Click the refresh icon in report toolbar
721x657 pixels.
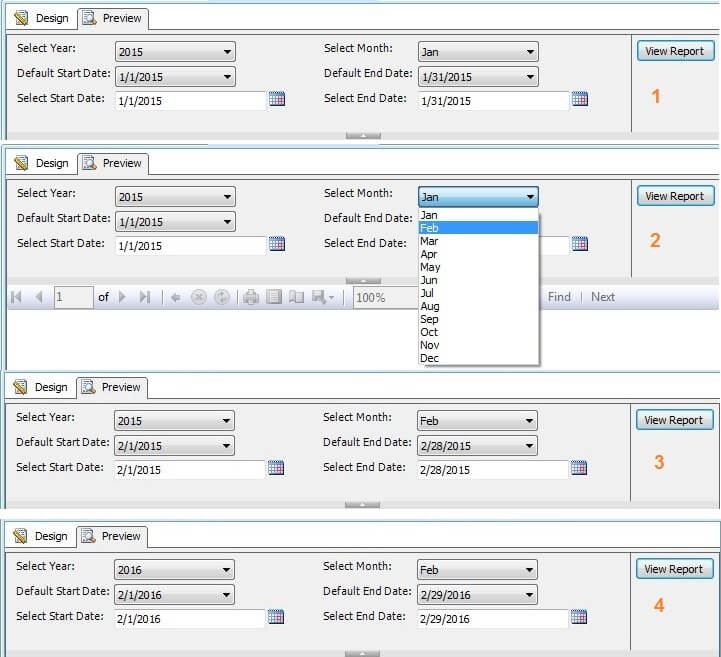click(x=222, y=297)
